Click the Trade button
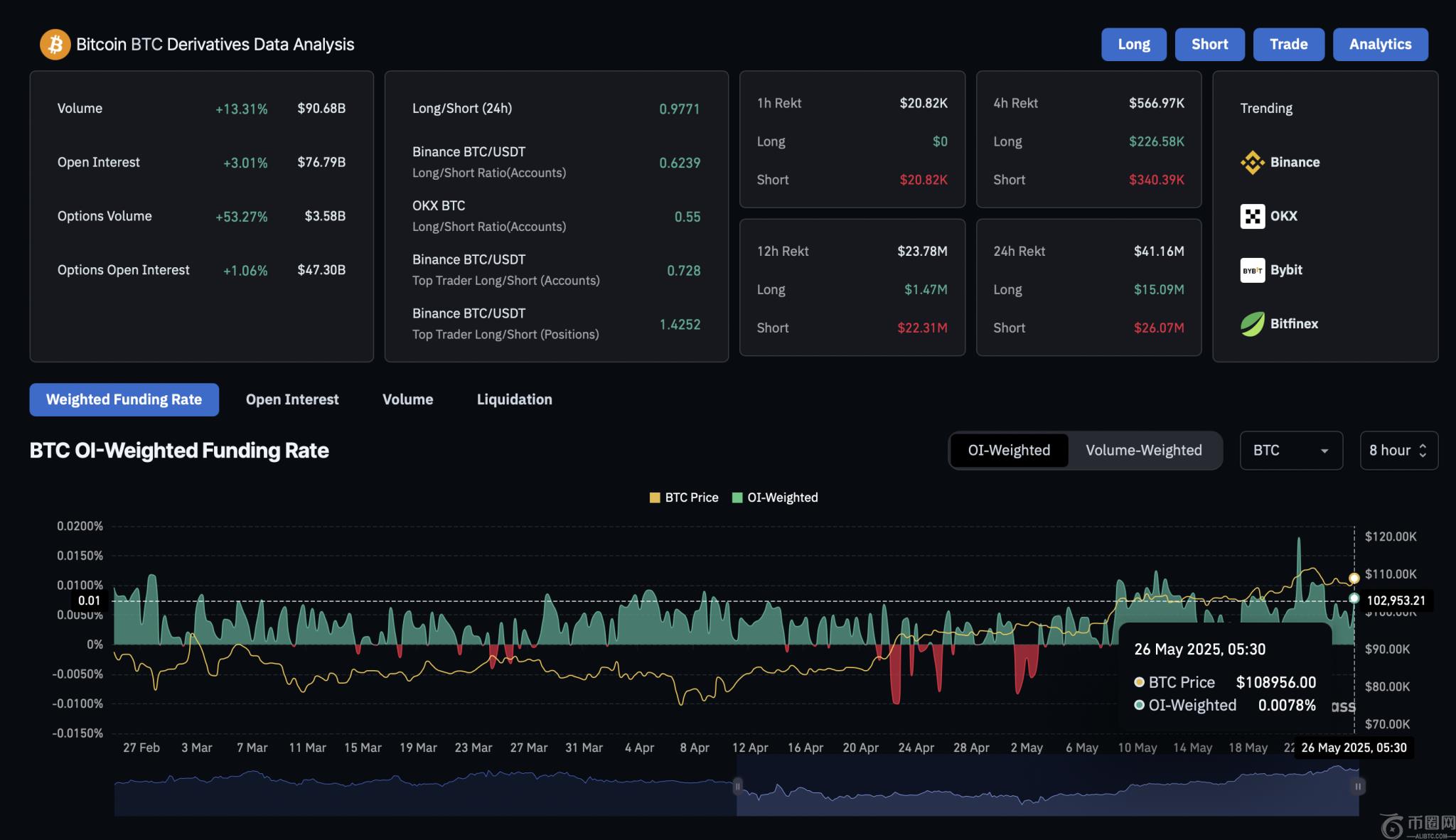Viewport: 1456px width, 840px height. [1288, 45]
